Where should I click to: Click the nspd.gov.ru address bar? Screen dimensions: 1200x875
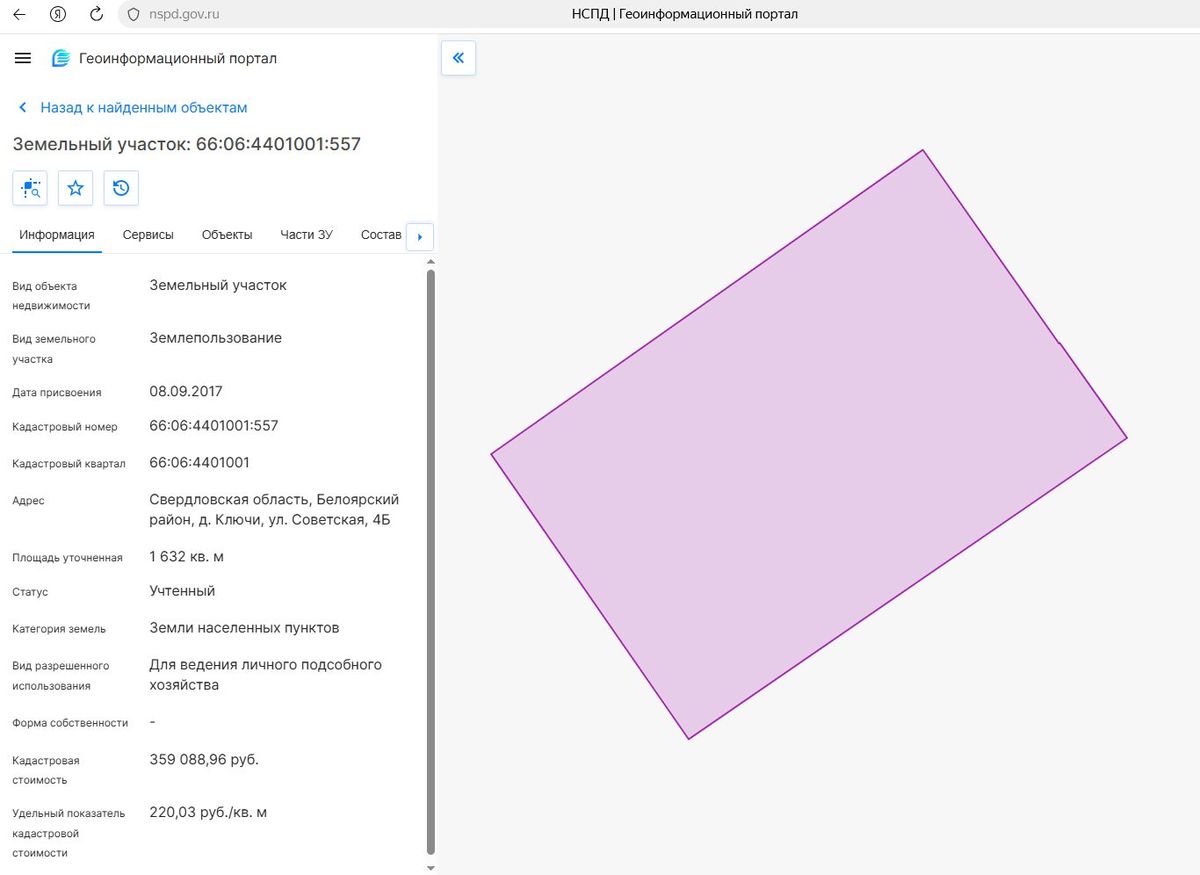(184, 14)
